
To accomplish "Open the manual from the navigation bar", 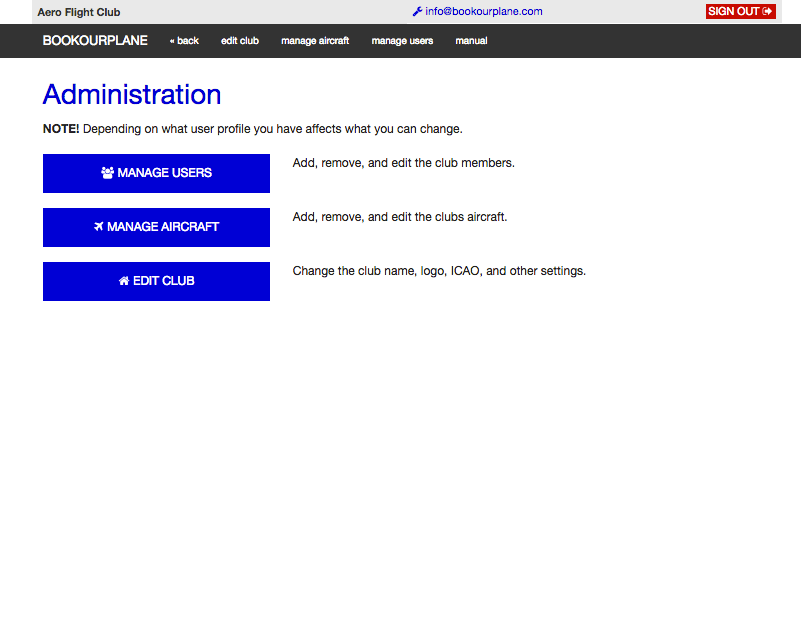I will [471, 41].
